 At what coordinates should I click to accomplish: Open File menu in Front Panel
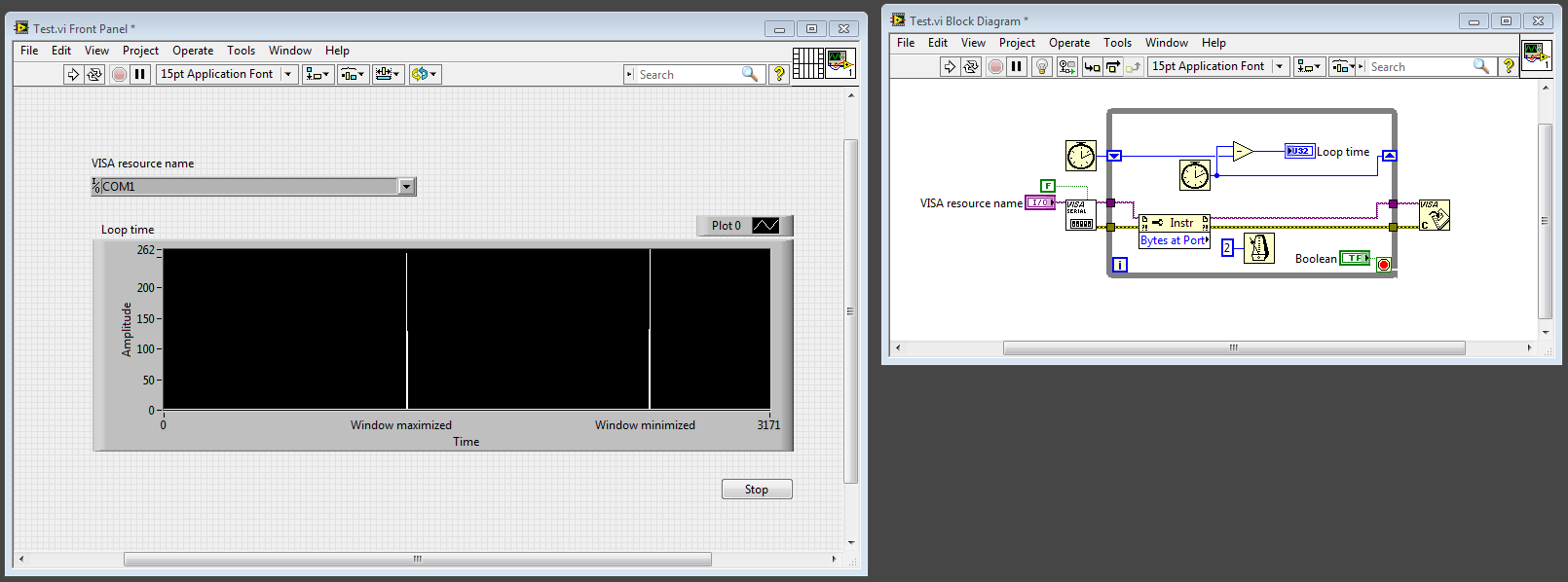(29, 51)
